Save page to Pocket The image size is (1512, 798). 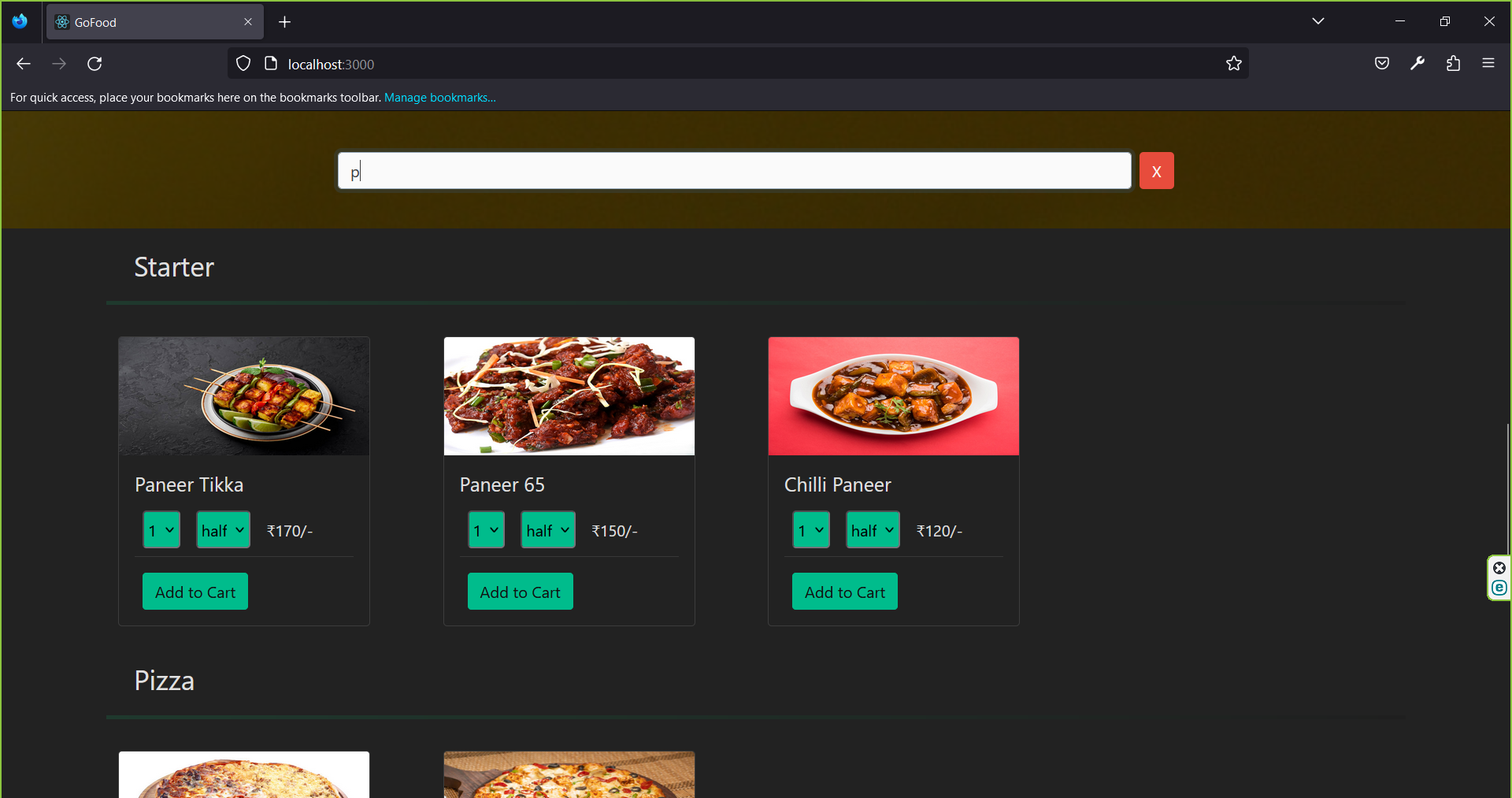pyautogui.click(x=1381, y=63)
